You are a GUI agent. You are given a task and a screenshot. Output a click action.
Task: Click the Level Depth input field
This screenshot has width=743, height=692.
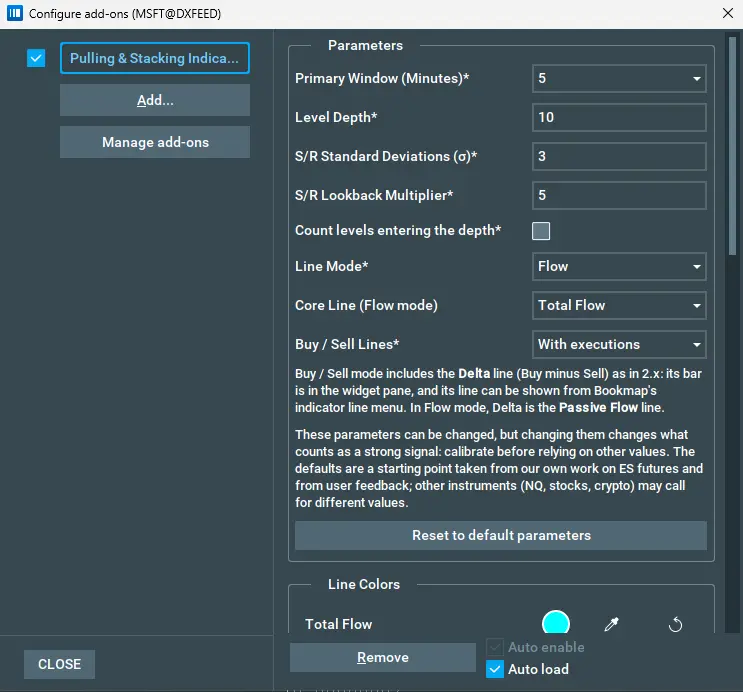tap(619, 117)
